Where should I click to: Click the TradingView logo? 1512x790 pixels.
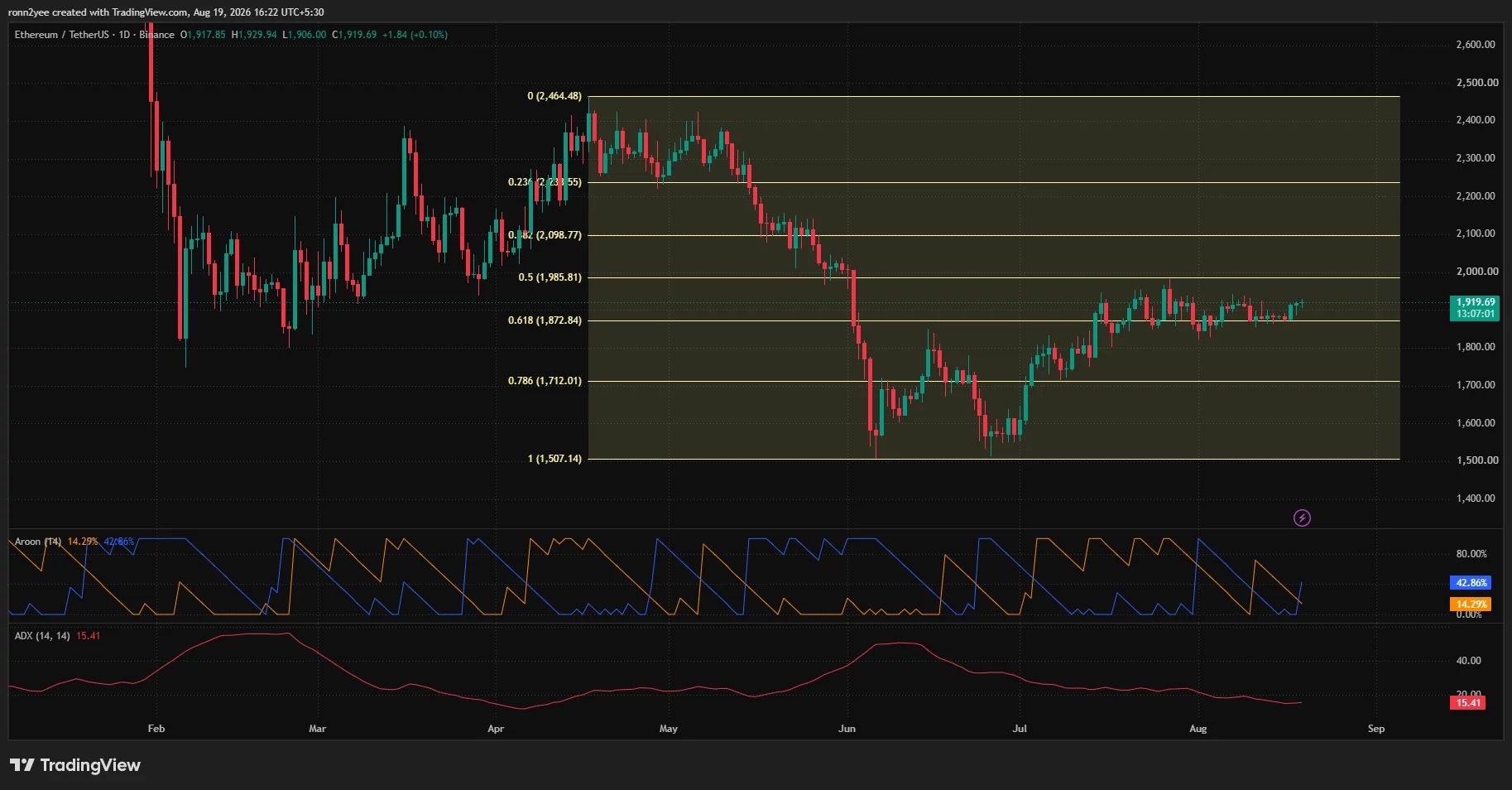(x=75, y=765)
